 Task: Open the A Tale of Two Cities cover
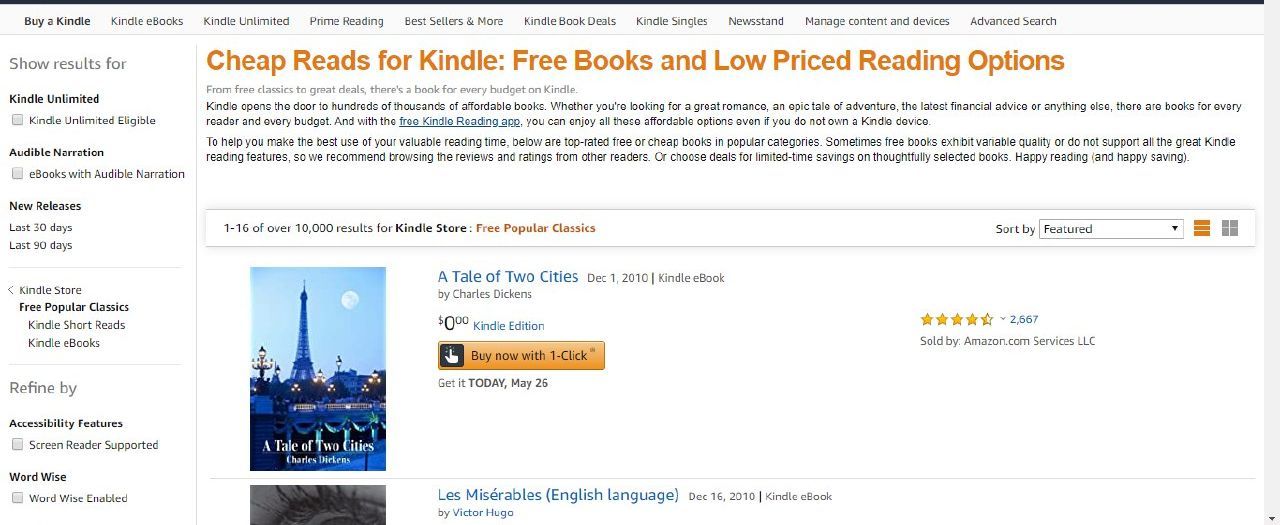coord(318,368)
